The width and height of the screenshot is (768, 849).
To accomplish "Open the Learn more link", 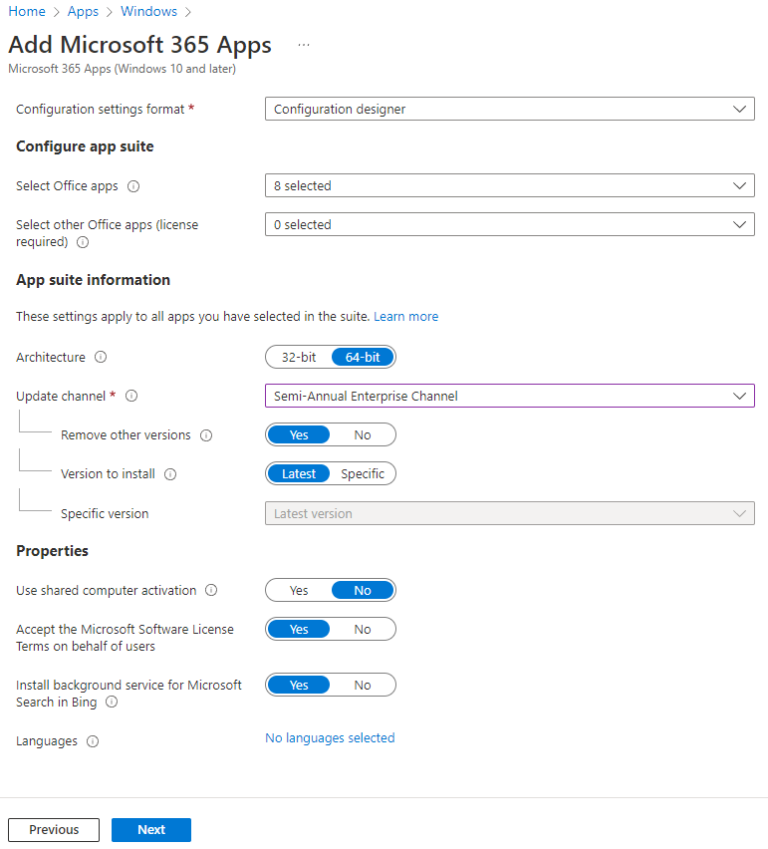I will (405, 315).
